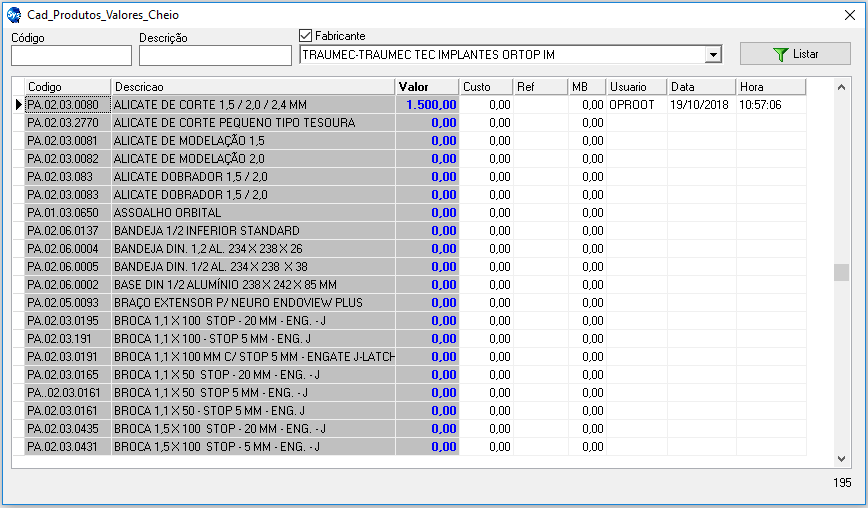Click the Usuario column header
868x508 pixels.
(x=637, y=87)
